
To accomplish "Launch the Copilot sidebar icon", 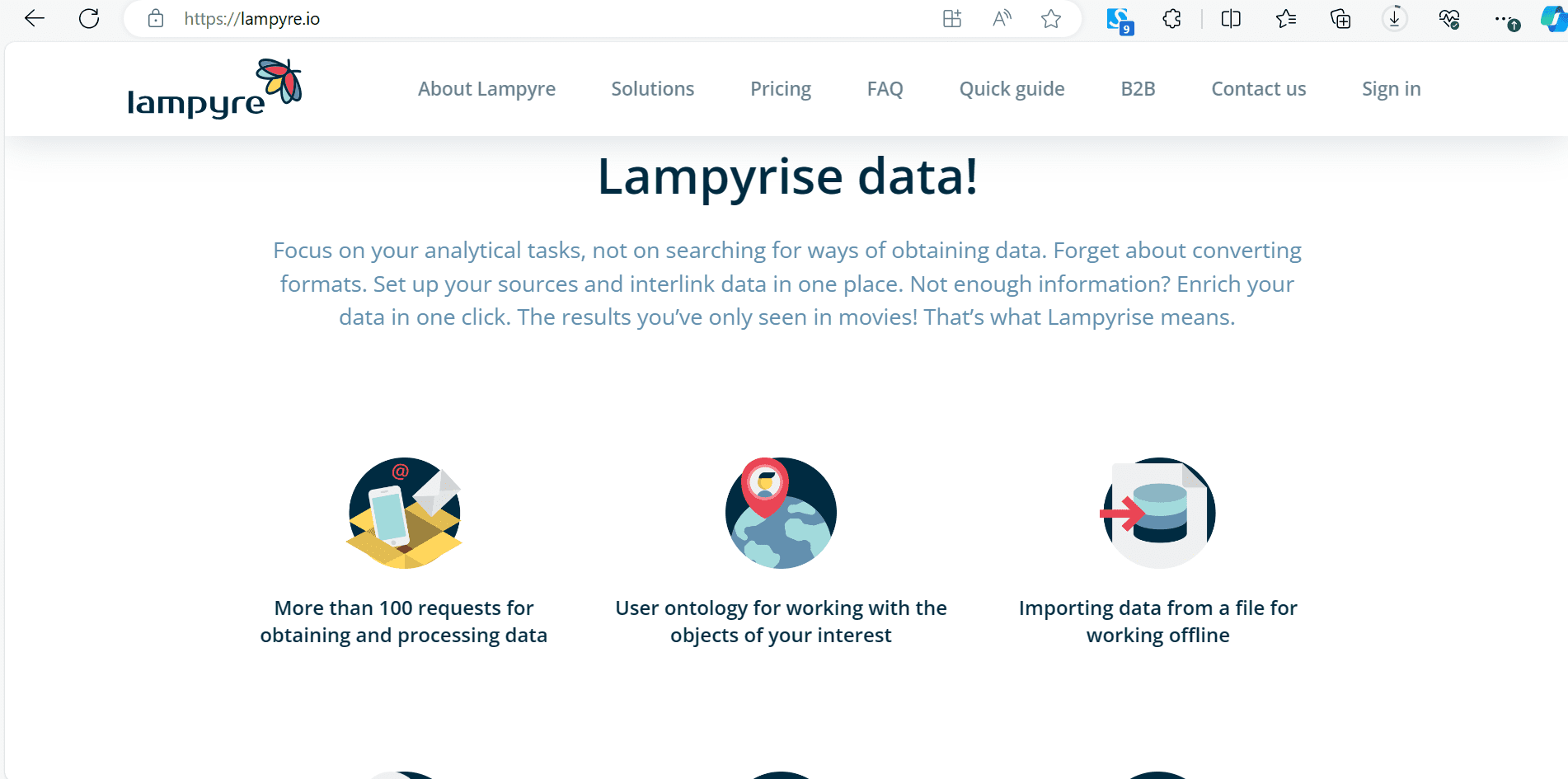I will click(x=1554, y=18).
